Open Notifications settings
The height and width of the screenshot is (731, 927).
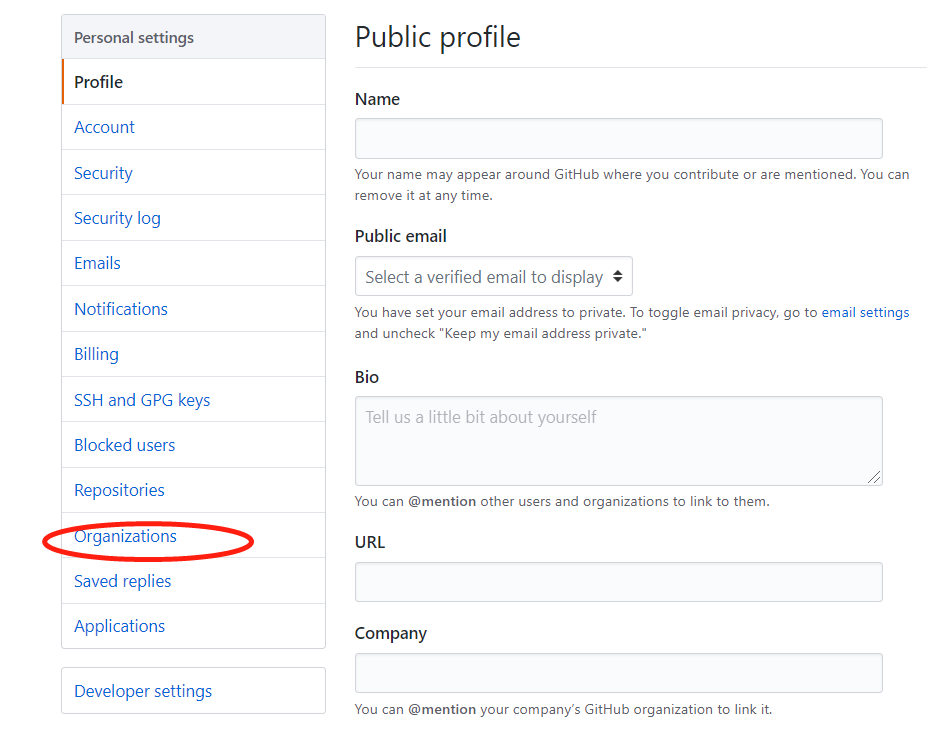pyautogui.click(x=120, y=308)
